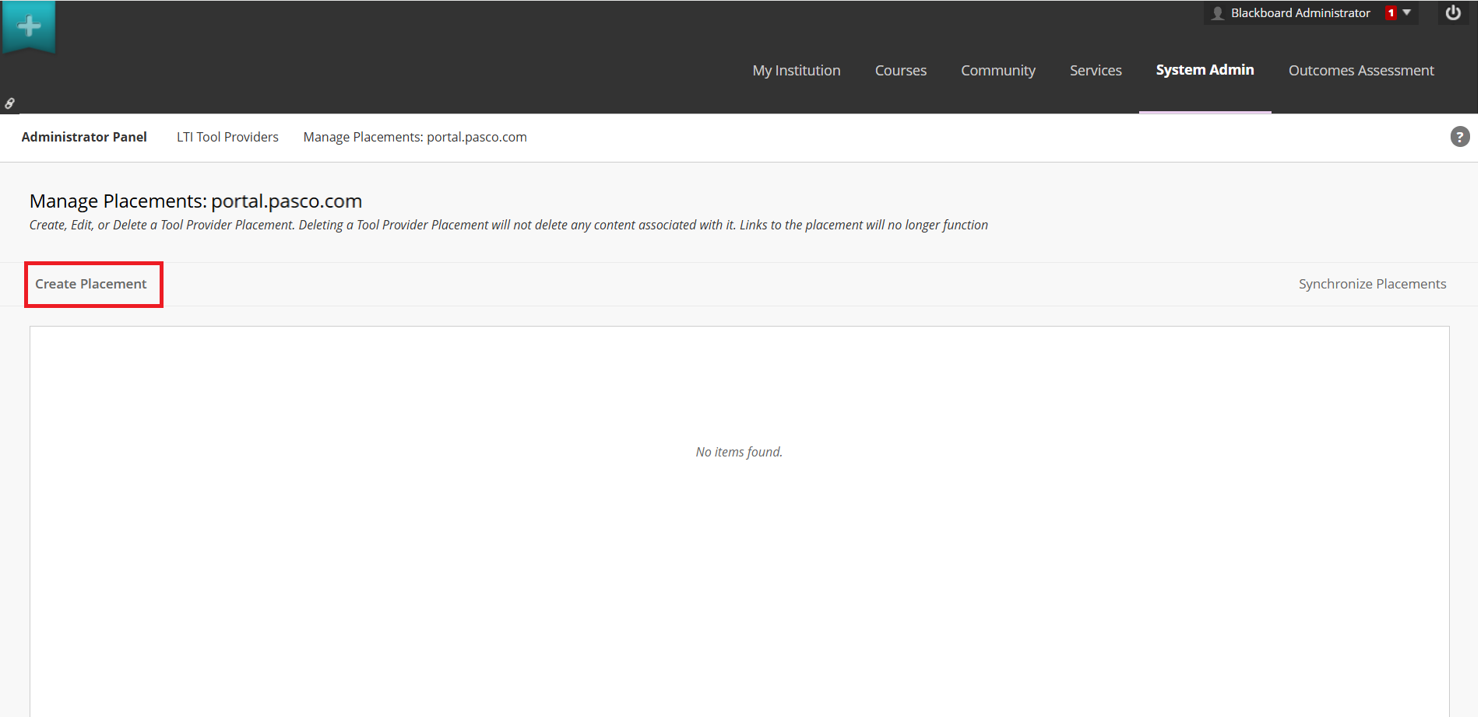The image size is (1478, 717).
Task: Click Manage Placements: portal.pasco.com breadcrumb
Action: pos(415,137)
